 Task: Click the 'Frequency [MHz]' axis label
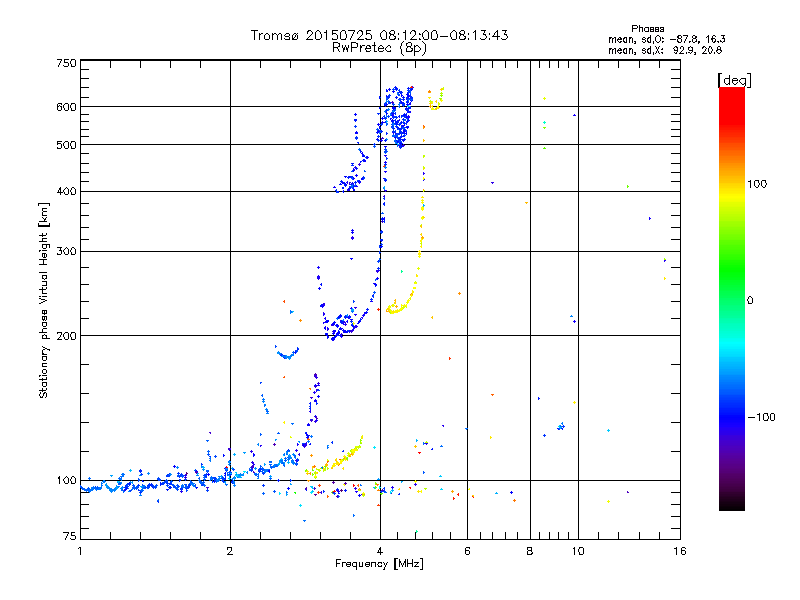click(379, 564)
